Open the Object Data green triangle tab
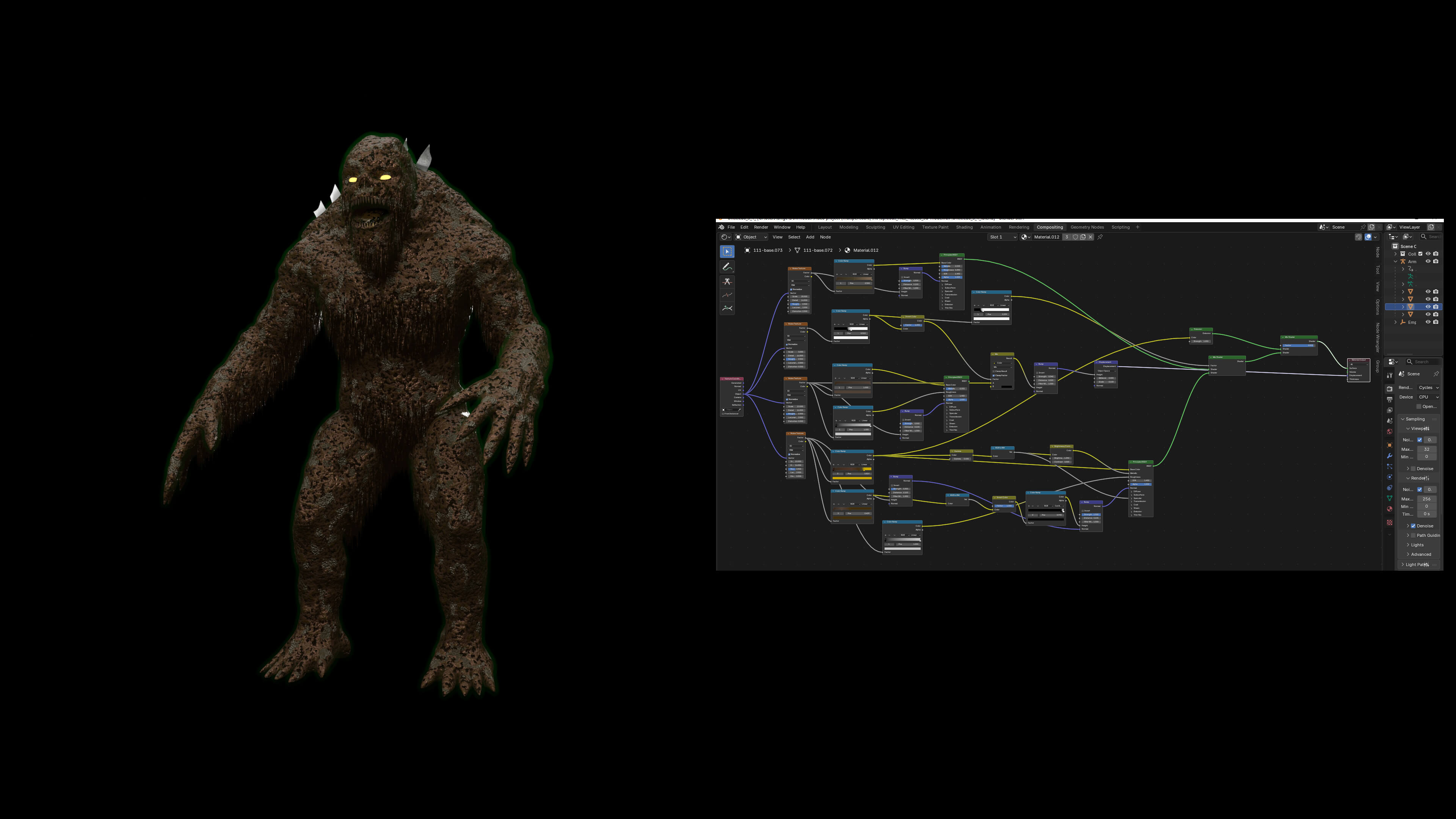This screenshot has height=819, width=1456. tap(1389, 498)
